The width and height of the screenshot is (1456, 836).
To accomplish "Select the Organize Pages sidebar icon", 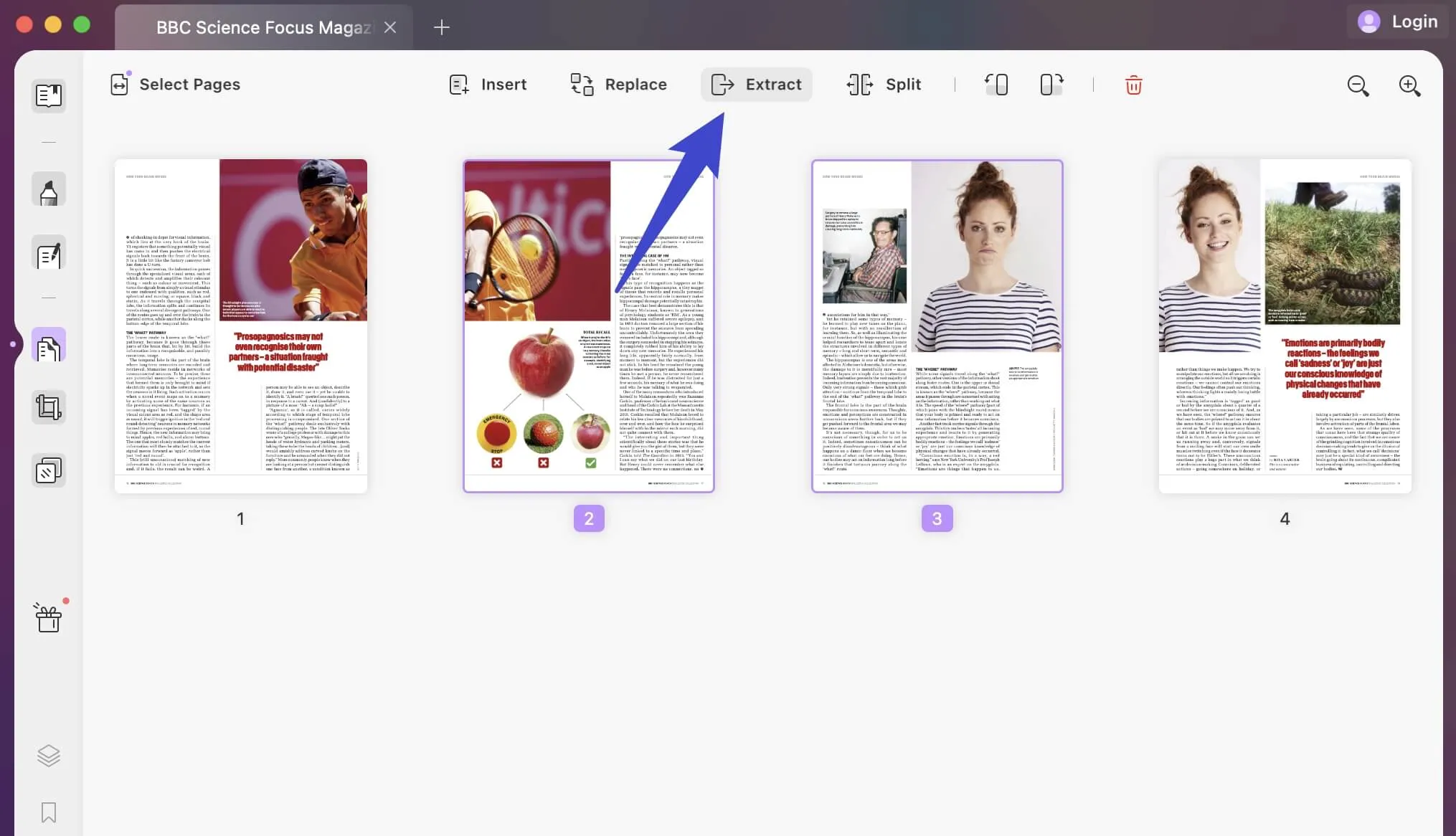I will coord(49,347).
